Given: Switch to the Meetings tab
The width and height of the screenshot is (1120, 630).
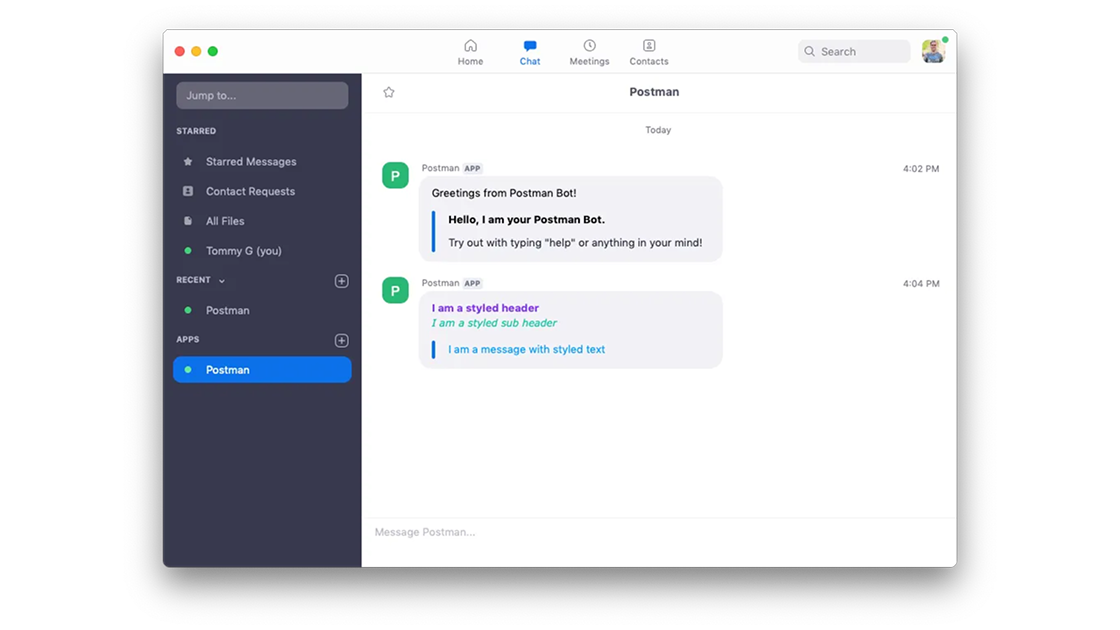Looking at the screenshot, I should tap(589, 52).
